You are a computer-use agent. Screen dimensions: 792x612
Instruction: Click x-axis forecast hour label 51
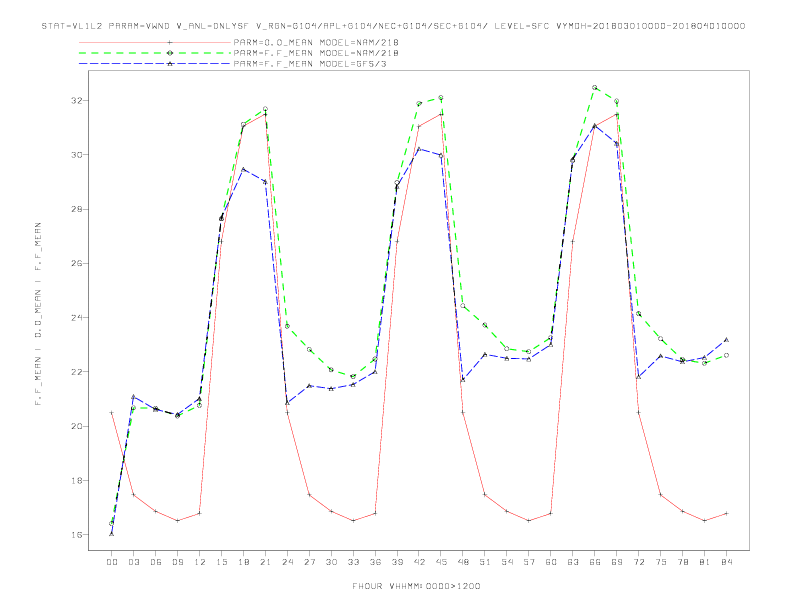(x=485, y=562)
